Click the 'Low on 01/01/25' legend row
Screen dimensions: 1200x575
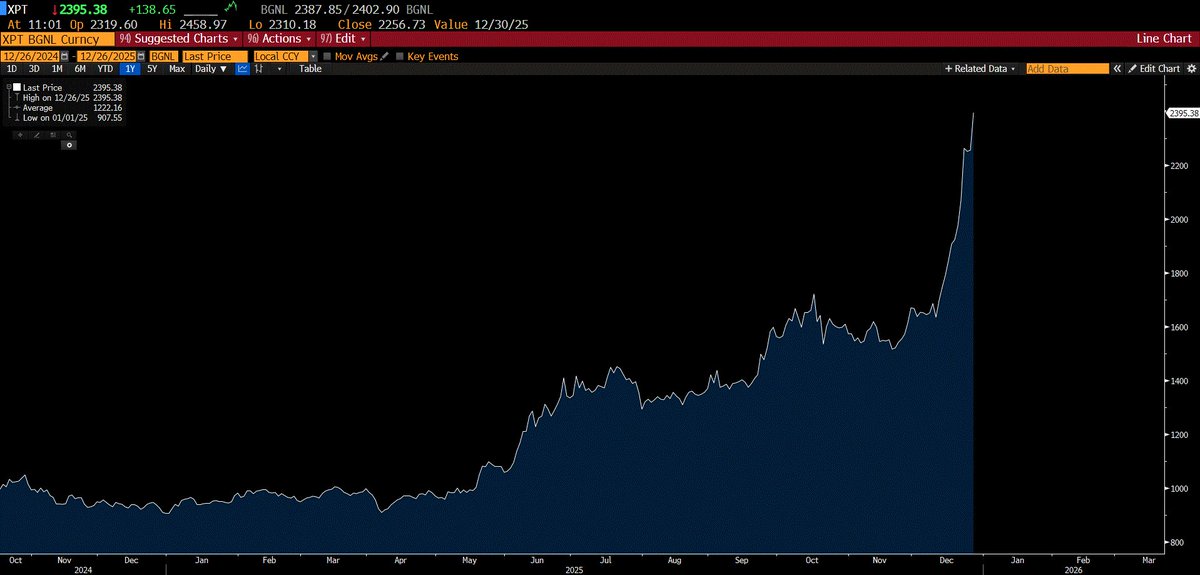(x=71, y=118)
